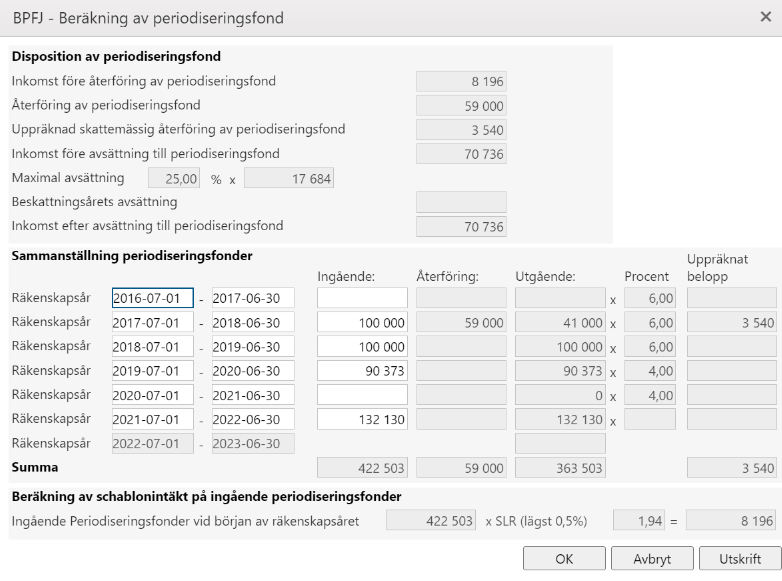Focus the empty Ingående field for 2016-07-01
This screenshot has width=782, height=581.
[x=362, y=298]
